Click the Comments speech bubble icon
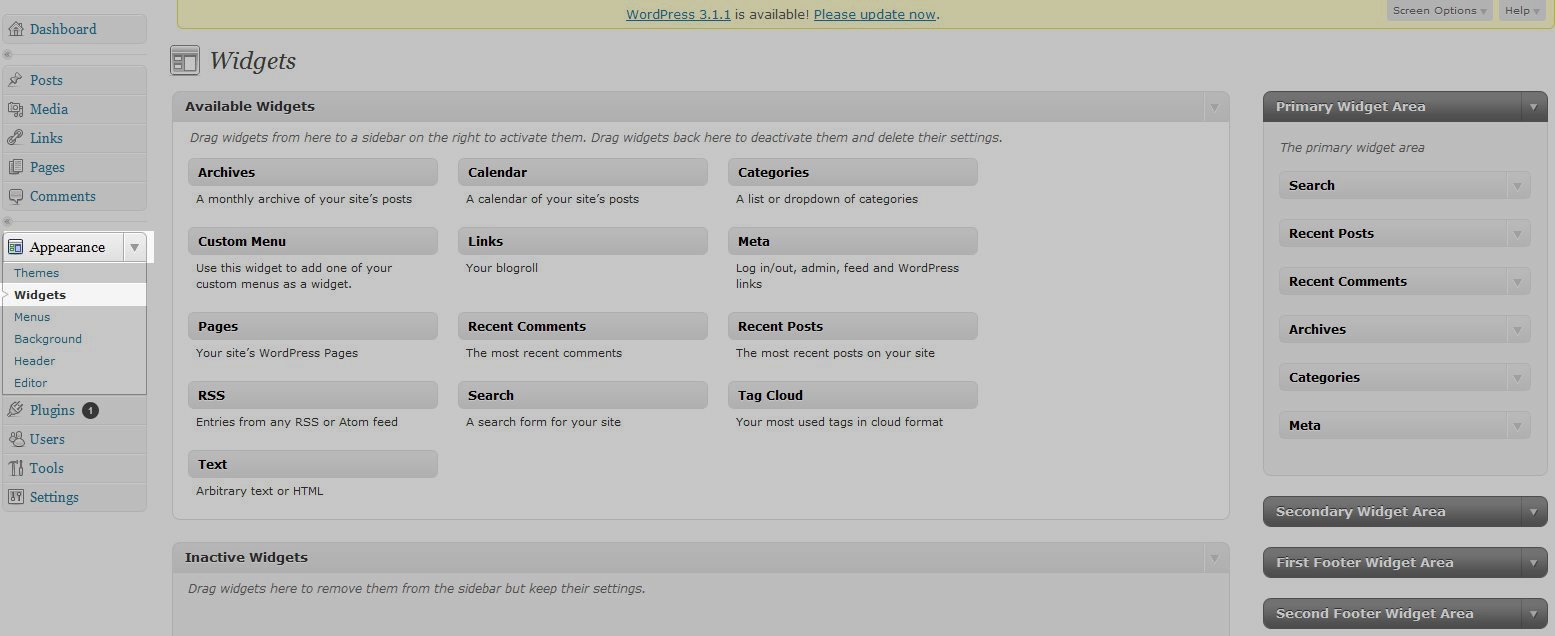1555x636 pixels. click(x=16, y=196)
